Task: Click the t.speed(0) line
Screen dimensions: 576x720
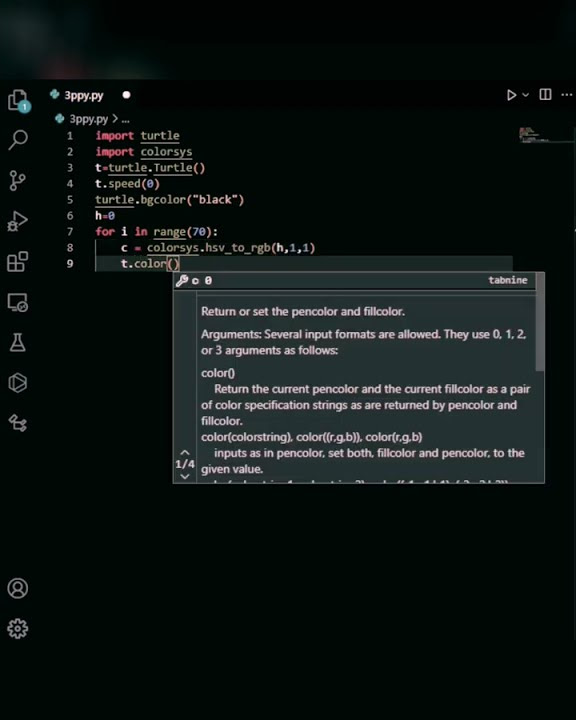Action: [127, 184]
